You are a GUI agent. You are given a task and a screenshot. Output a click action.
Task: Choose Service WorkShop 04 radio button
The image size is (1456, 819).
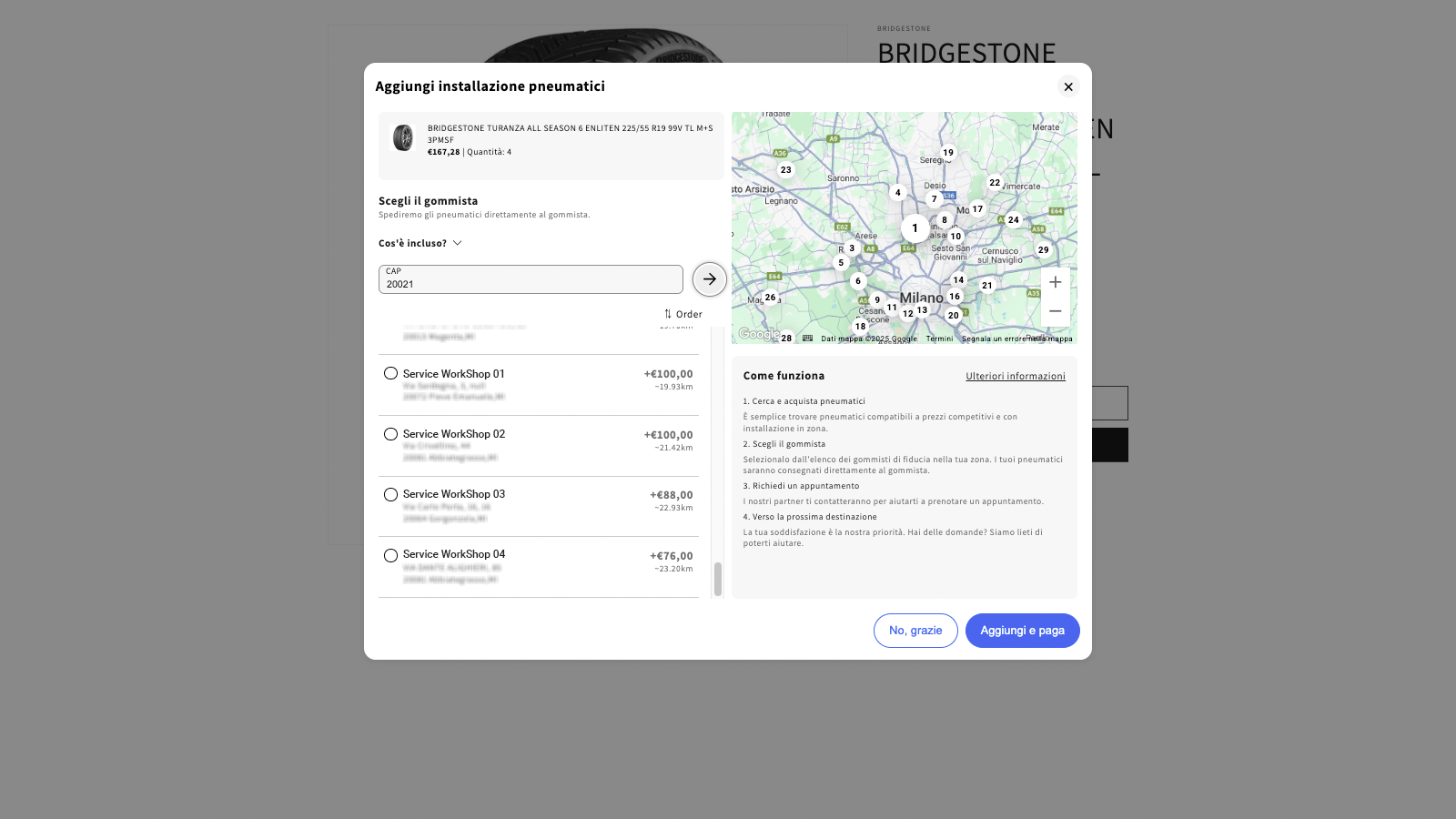point(390,555)
